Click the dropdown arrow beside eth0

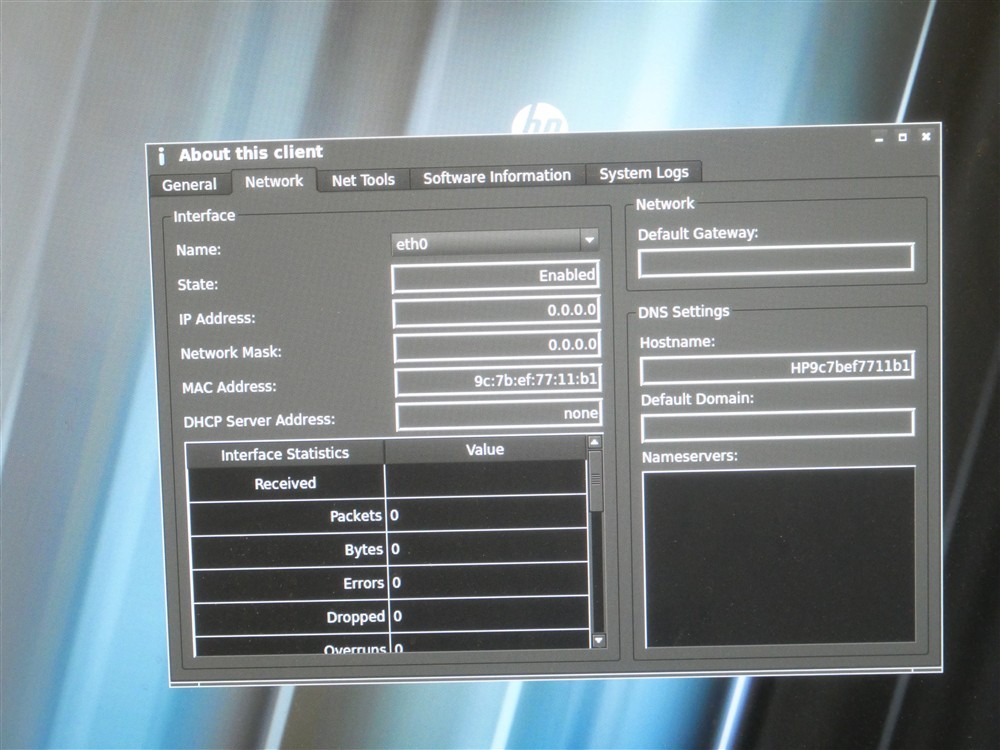coord(589,240)
